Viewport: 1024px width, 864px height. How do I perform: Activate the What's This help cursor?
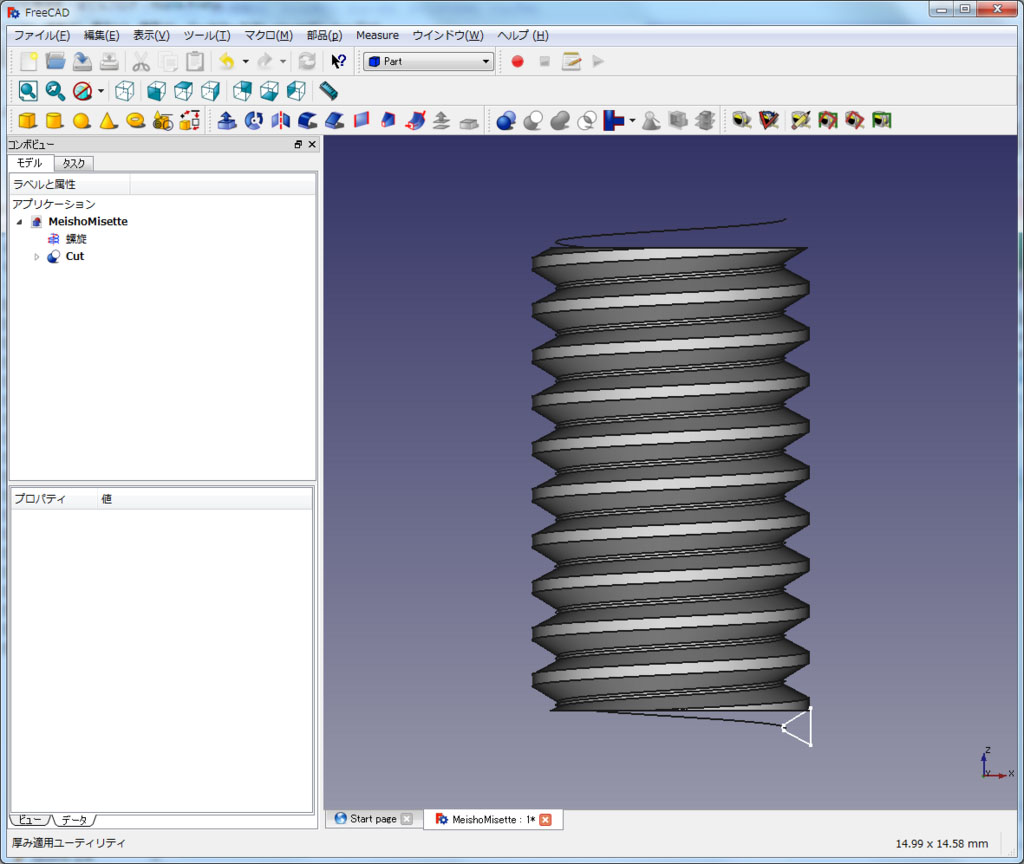tap(338, 61)
